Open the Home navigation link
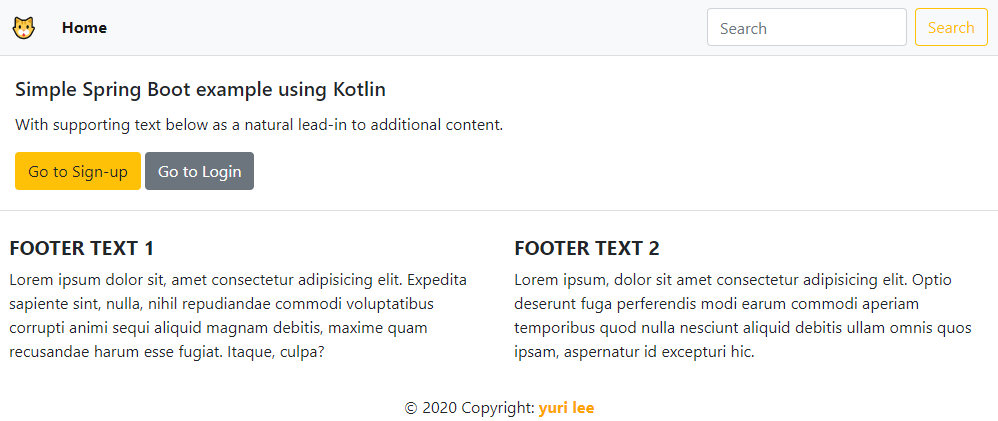Screen dimensions: 998x421 [x=85, y=28]
